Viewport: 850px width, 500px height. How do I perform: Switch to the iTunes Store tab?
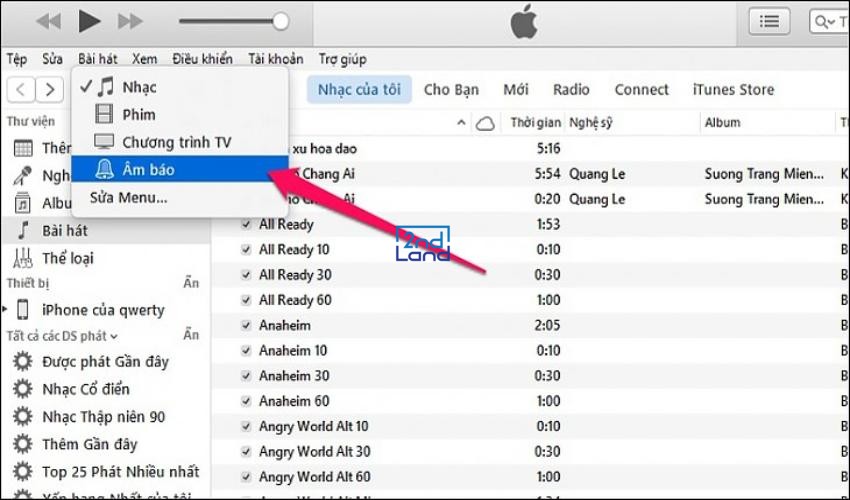pyautogui.click(x=733, y=89)
